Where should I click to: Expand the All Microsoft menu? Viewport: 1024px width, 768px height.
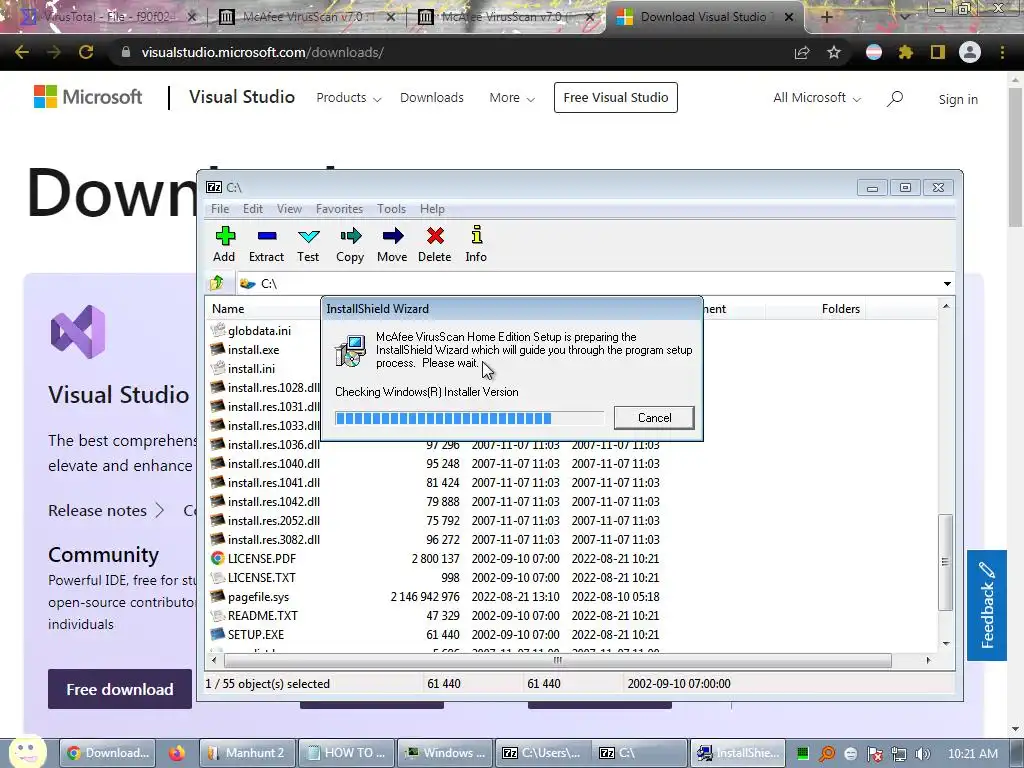(x=817, y=98)
